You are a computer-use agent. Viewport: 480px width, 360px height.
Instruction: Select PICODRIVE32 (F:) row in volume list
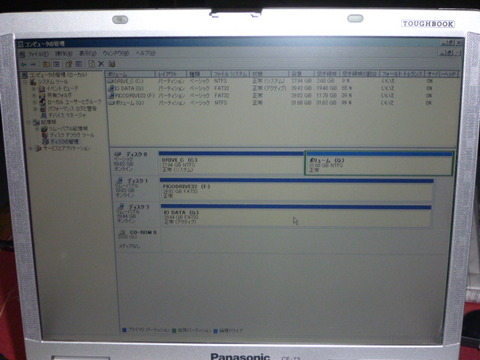[x=132, y=96]
